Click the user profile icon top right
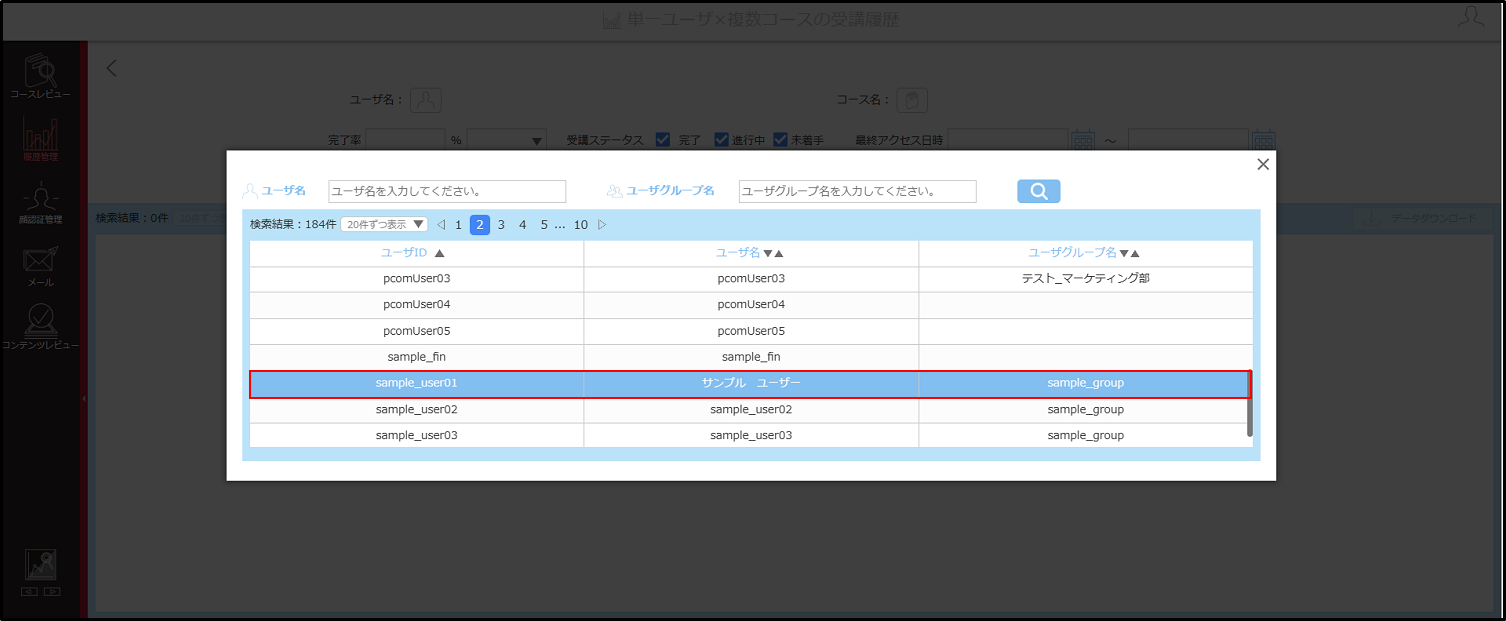This screenshot has width=1506, height=621. tap(1470, 17)
